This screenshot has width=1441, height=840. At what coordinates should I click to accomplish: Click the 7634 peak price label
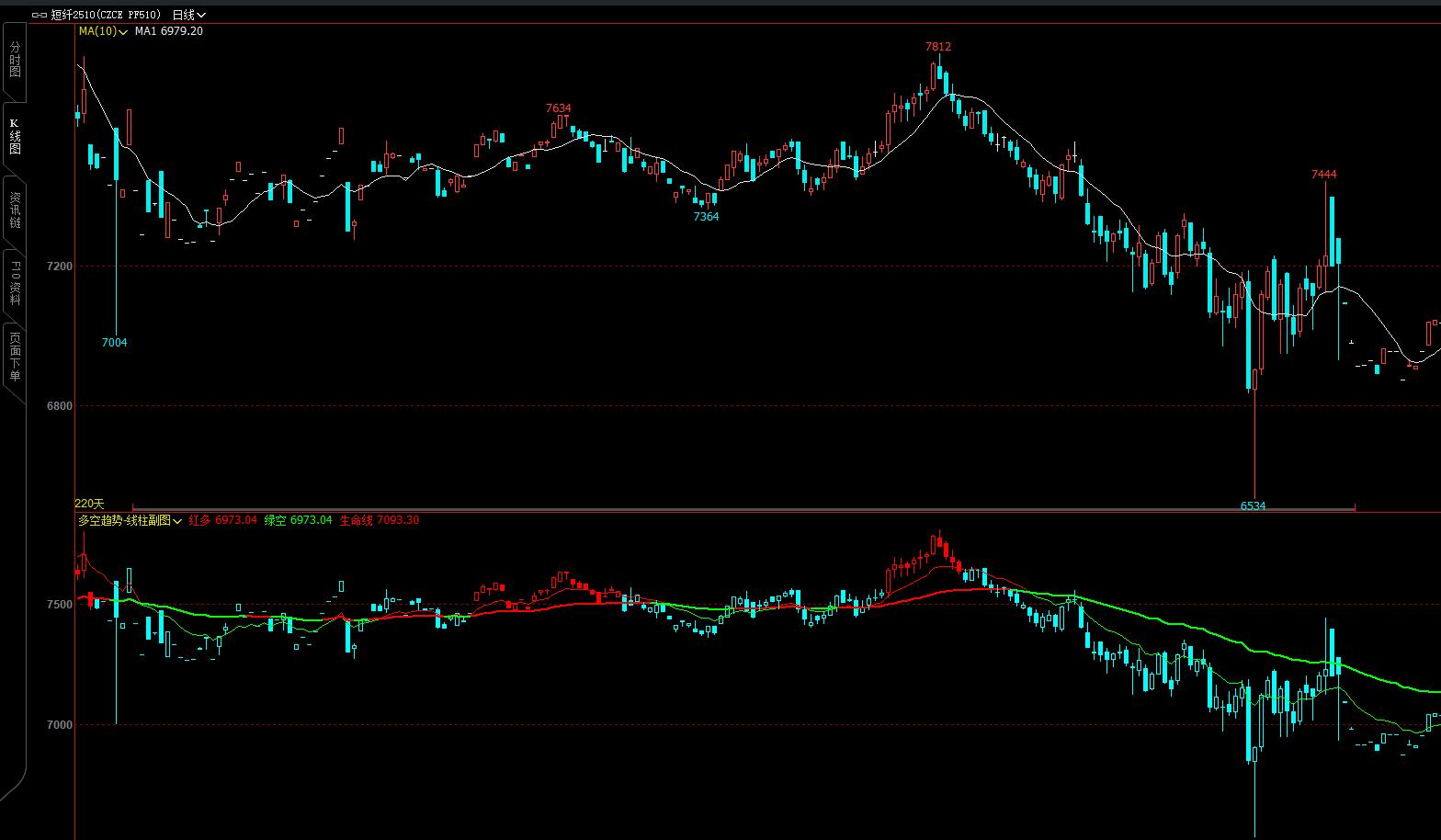click(x=559, y=108)
